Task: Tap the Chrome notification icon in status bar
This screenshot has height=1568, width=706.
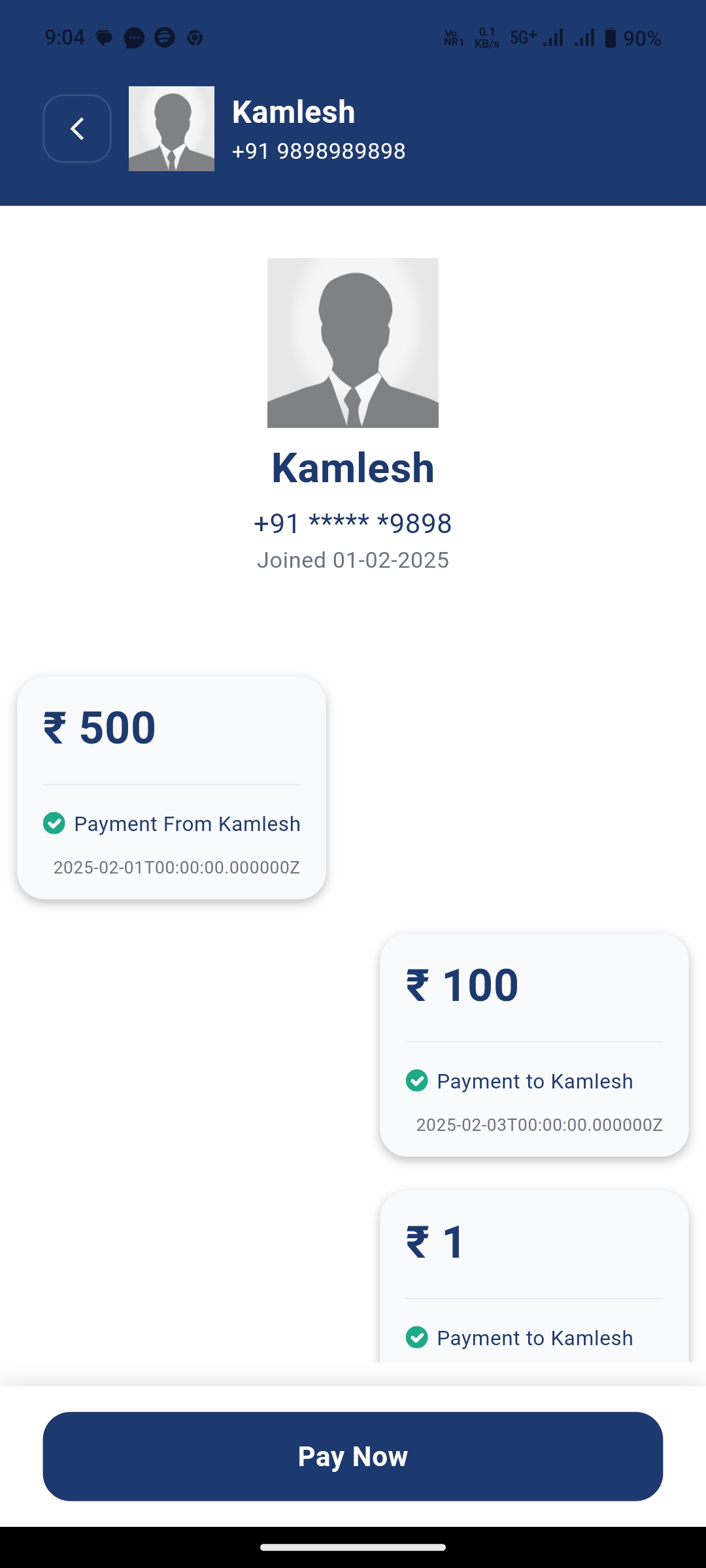Action: click(x=195, y=38)
